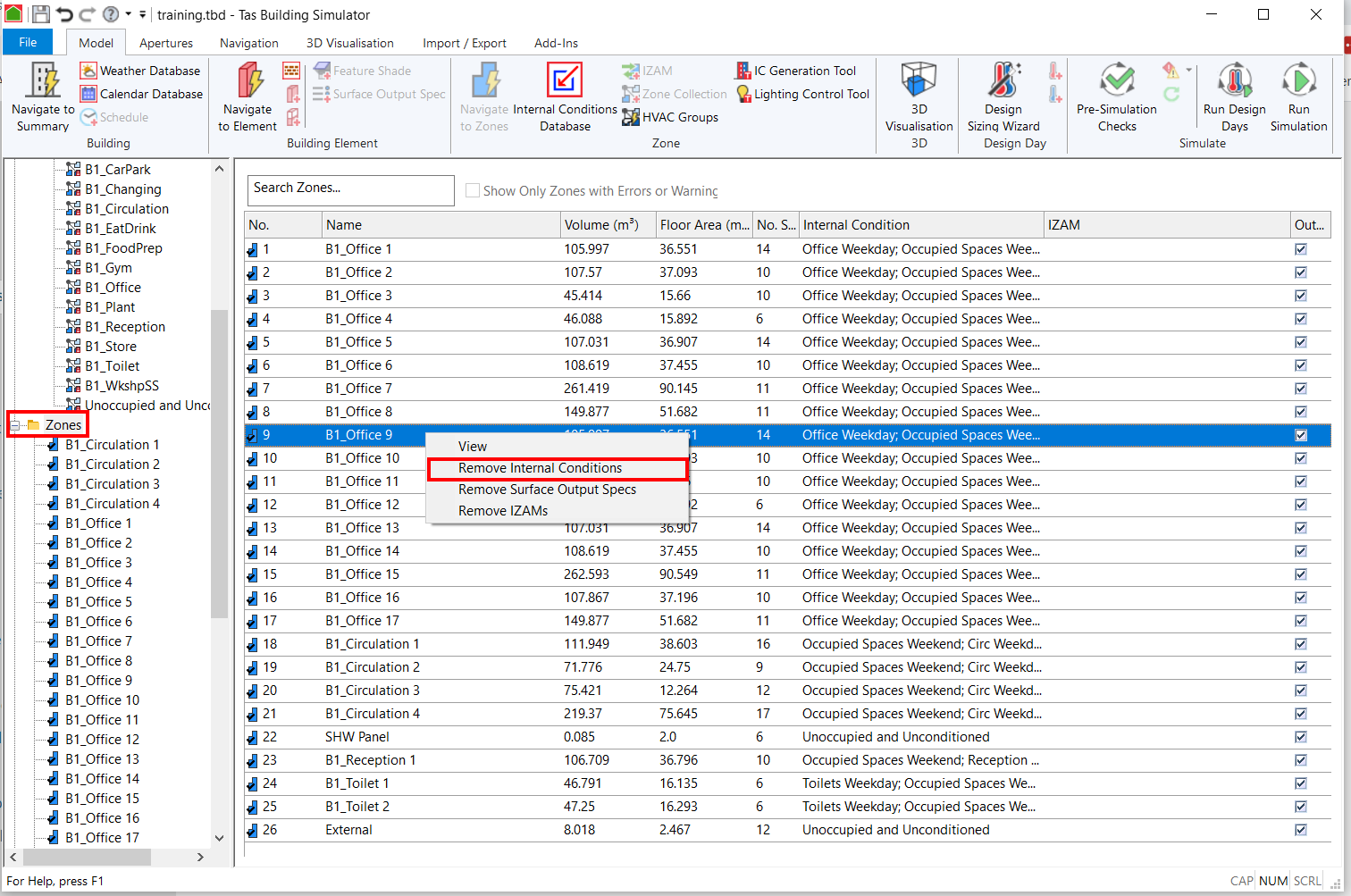The height and width of the screenshot is (896, 1351).
Task: Sort by the Internal Condition column header
Action: [921, 225]
